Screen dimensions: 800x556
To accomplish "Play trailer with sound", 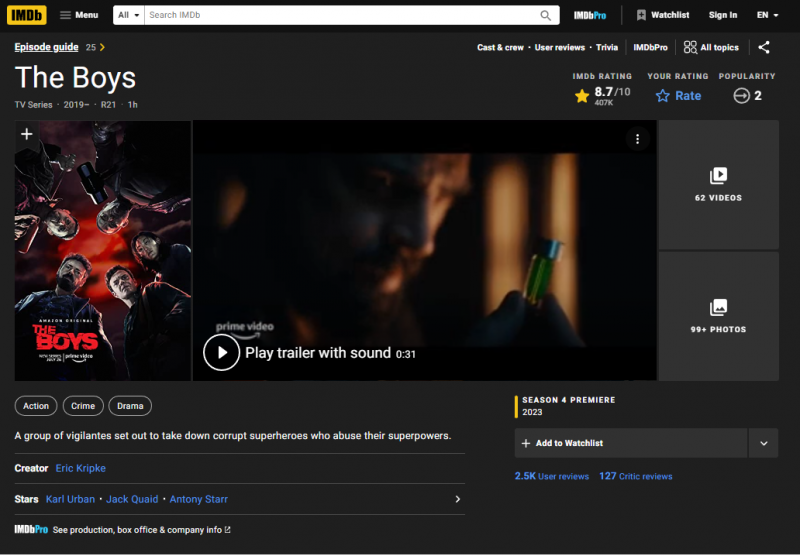I will tap(309, 353).
